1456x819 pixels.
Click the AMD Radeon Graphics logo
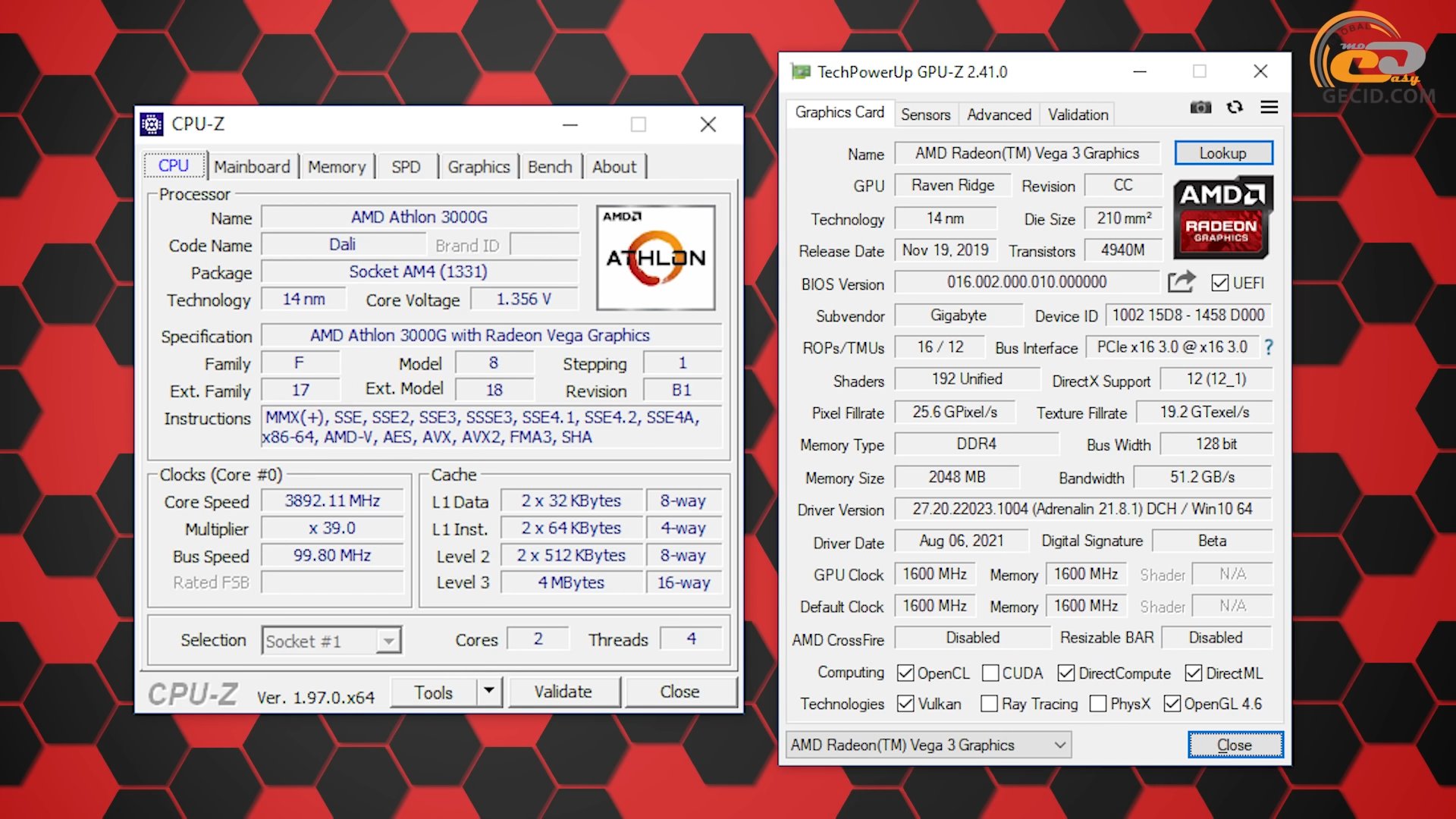(x=1222, y=218)
